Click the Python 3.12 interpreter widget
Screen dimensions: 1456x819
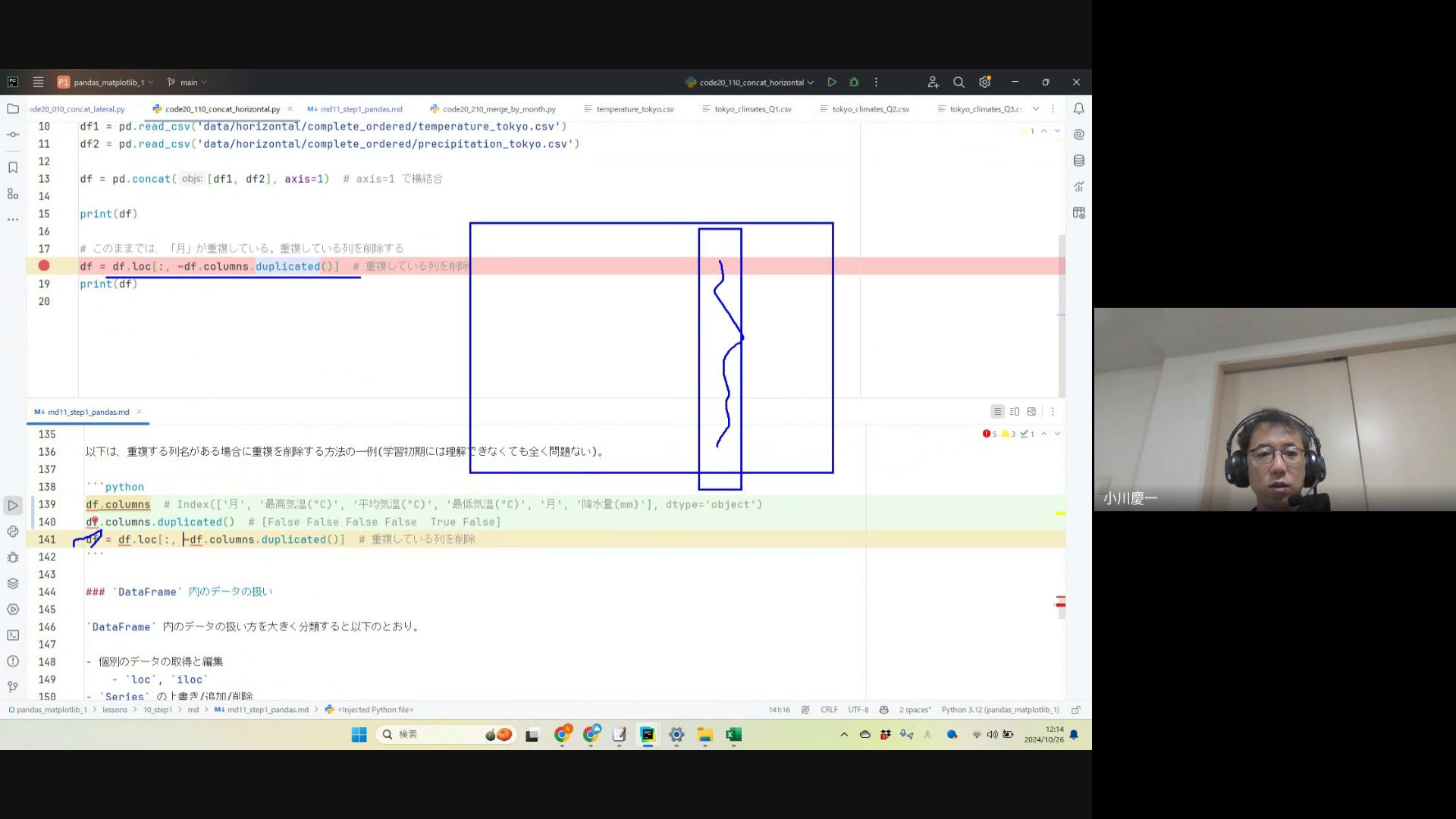pyautogui.click(x=999, y=710)
